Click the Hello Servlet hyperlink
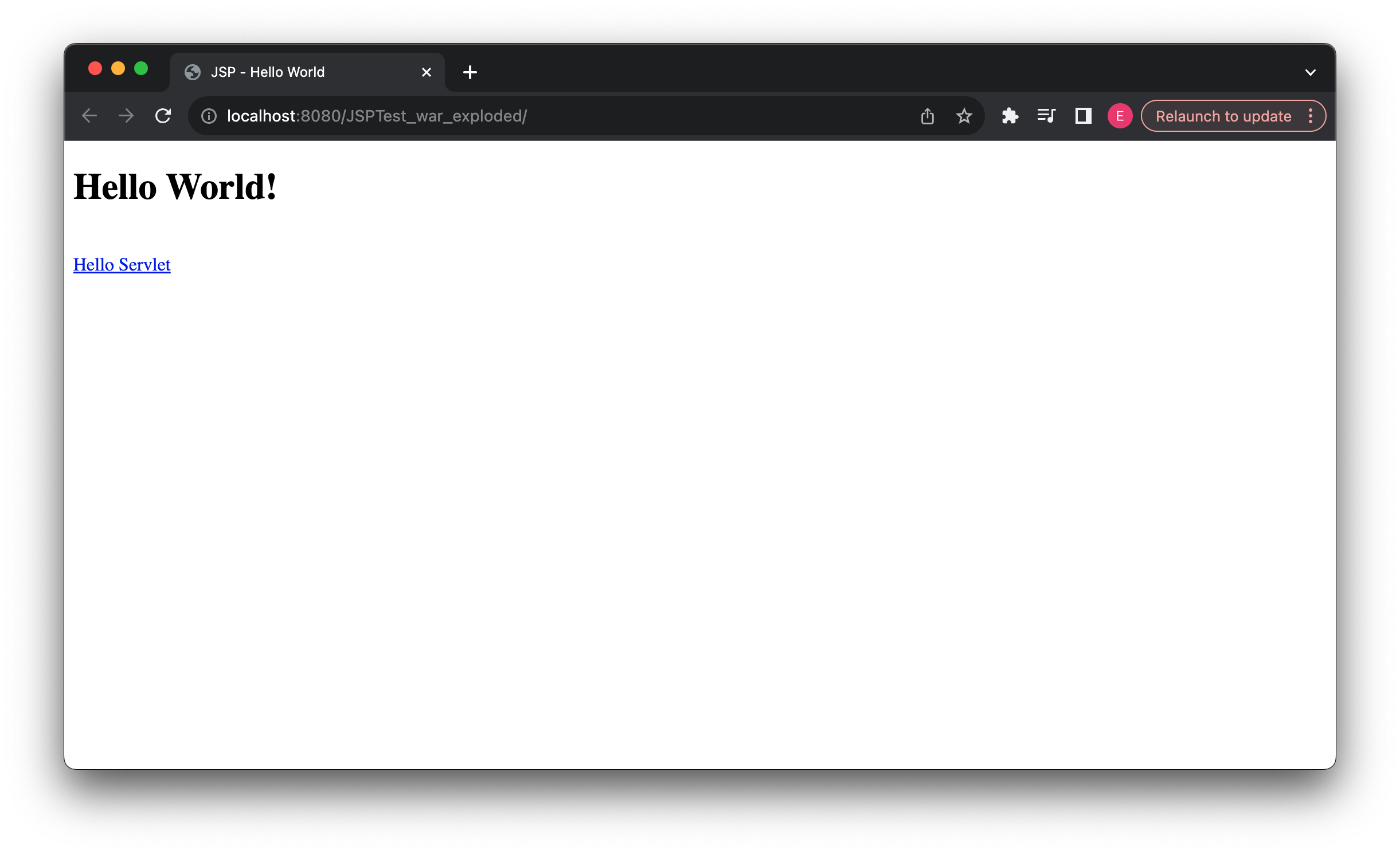This screenshot has width=1400, height=854. (122, 263)
